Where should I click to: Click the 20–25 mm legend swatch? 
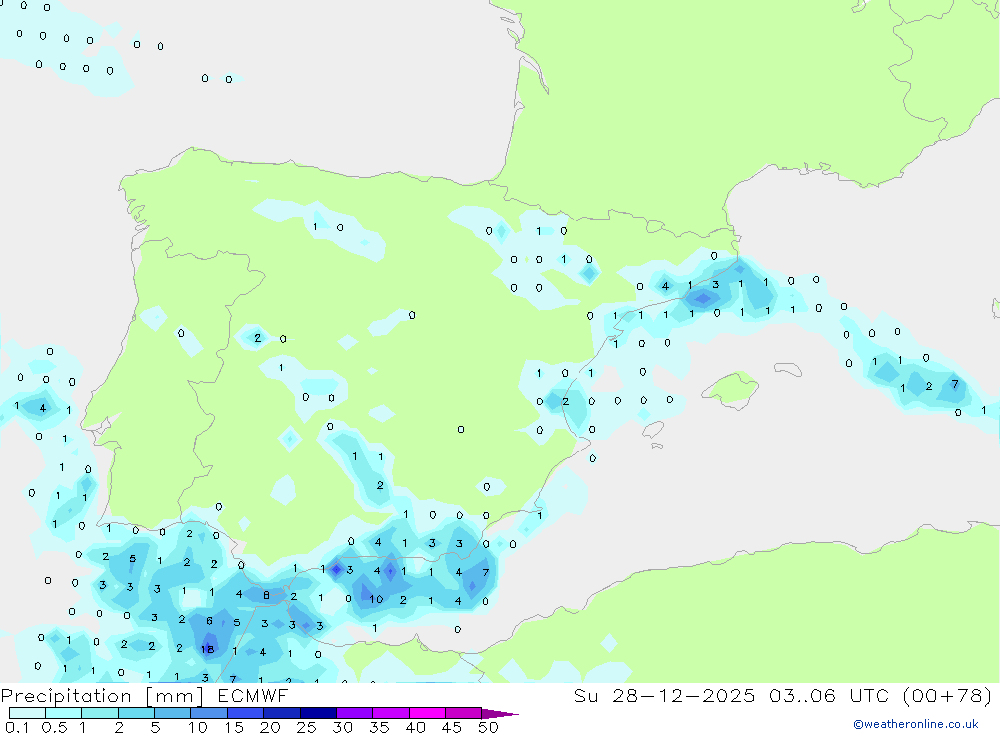click(x=281, y=713)
